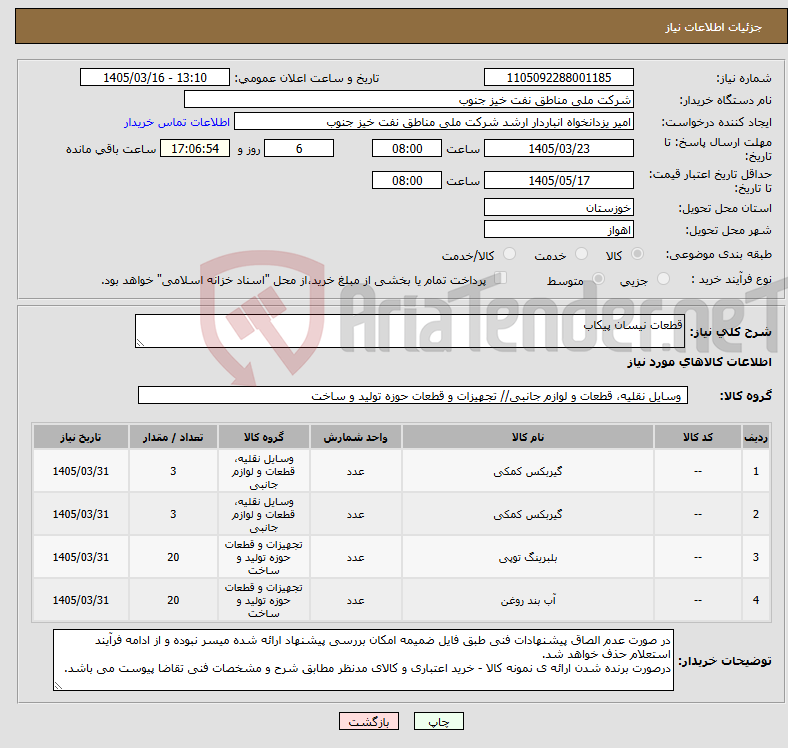
Task: Click the goods group field وسایل نقلیه
Action: pyautogui.click(x=413, y=395)
